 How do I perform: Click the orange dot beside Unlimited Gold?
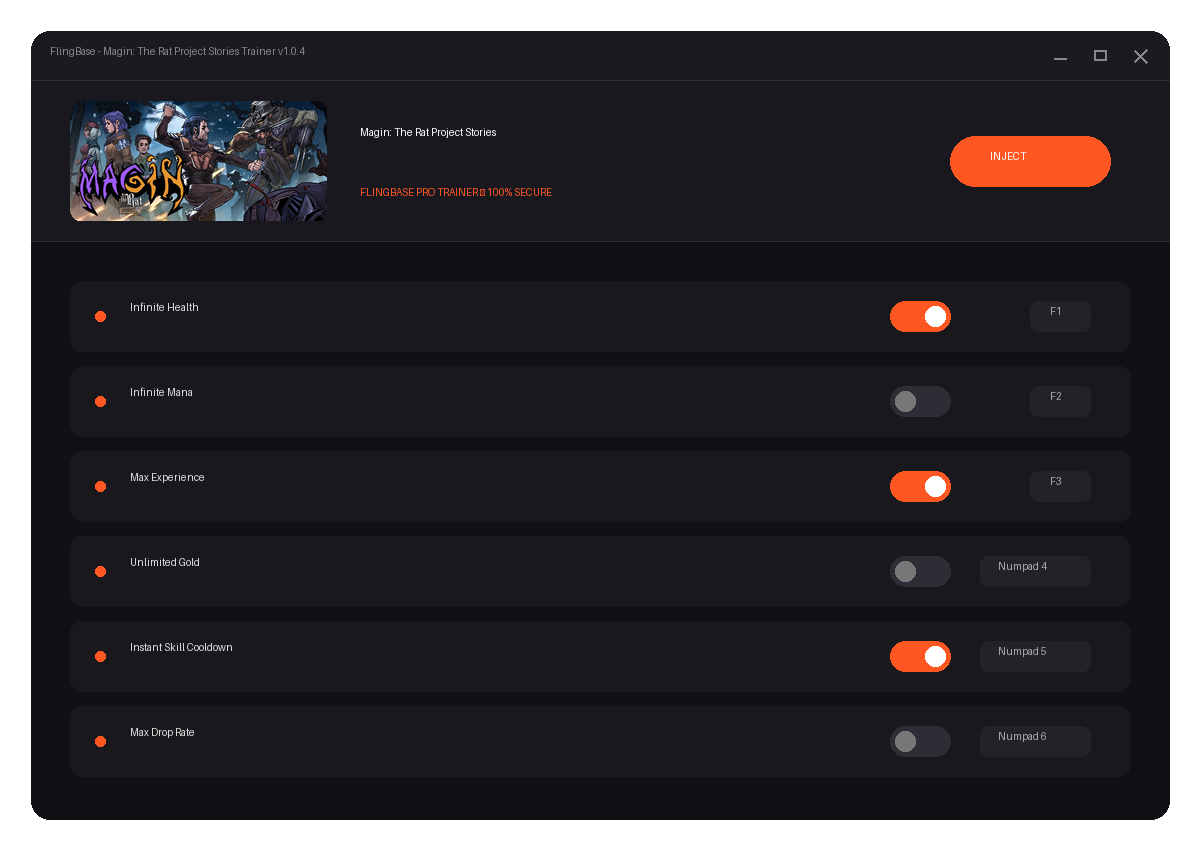click(x=100, y=571)
